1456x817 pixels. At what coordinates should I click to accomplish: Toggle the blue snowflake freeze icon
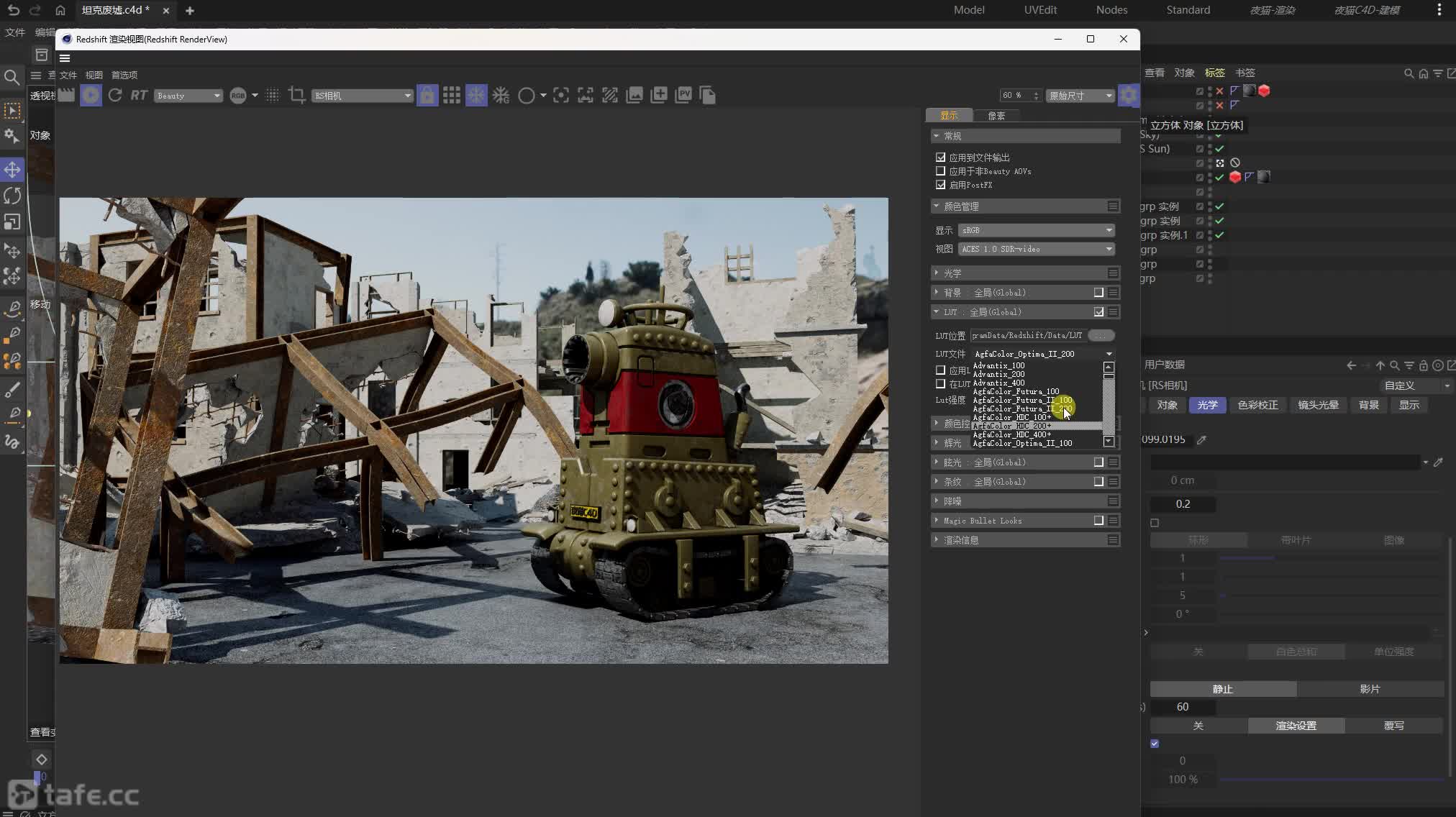coord(476,95)
